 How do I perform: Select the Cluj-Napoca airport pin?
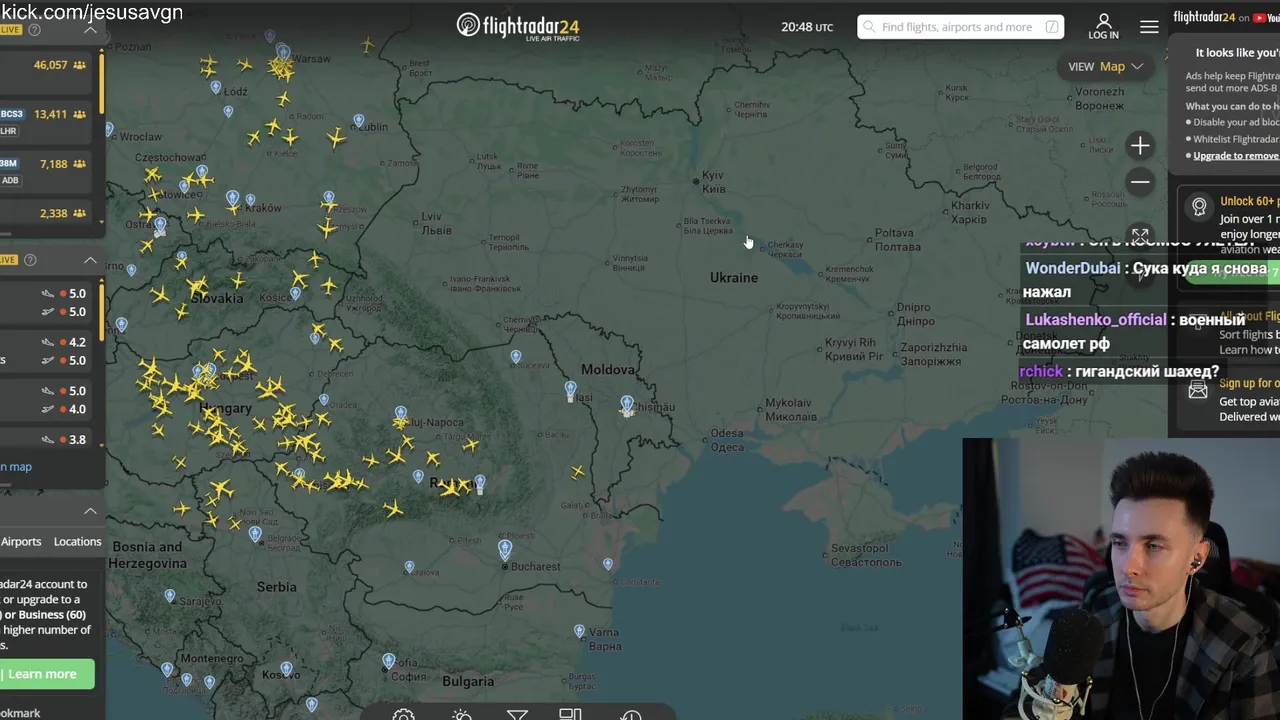pos(400,413)
